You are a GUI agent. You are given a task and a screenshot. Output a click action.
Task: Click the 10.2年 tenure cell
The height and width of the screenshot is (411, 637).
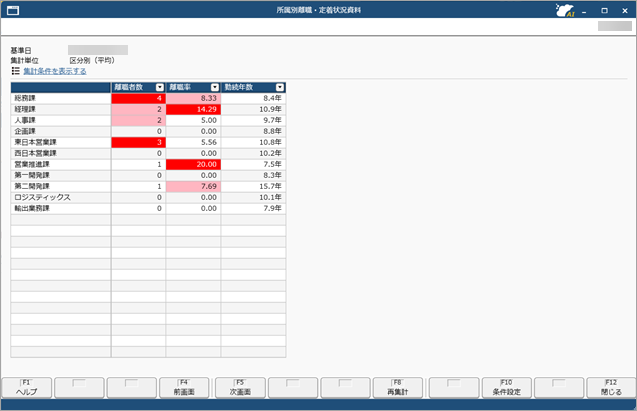(x=254, y=153)
